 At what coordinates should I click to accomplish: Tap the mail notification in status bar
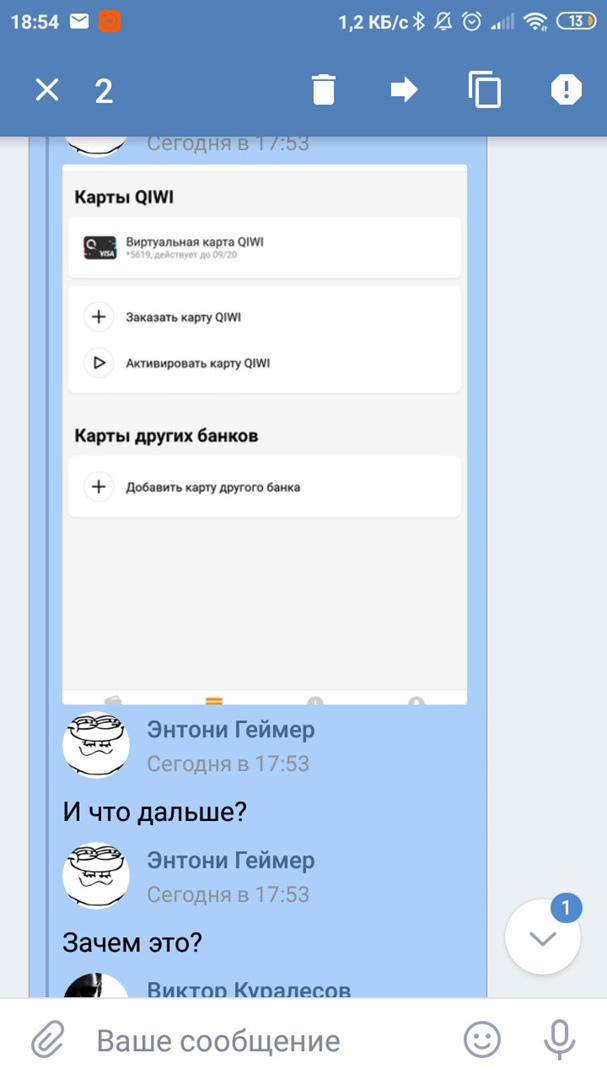coord(79,22)
